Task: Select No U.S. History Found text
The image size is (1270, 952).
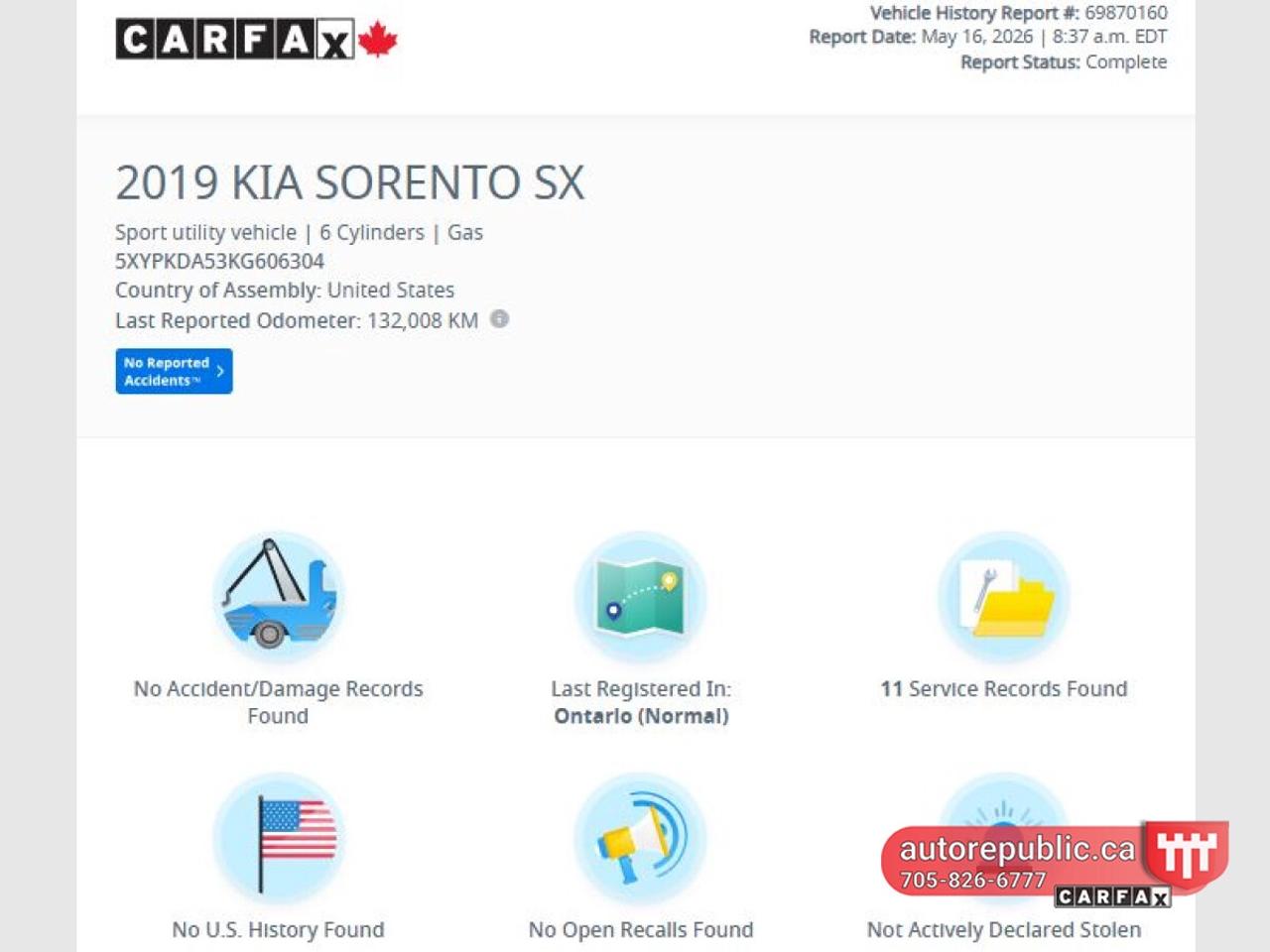Action: click(278, 930)
